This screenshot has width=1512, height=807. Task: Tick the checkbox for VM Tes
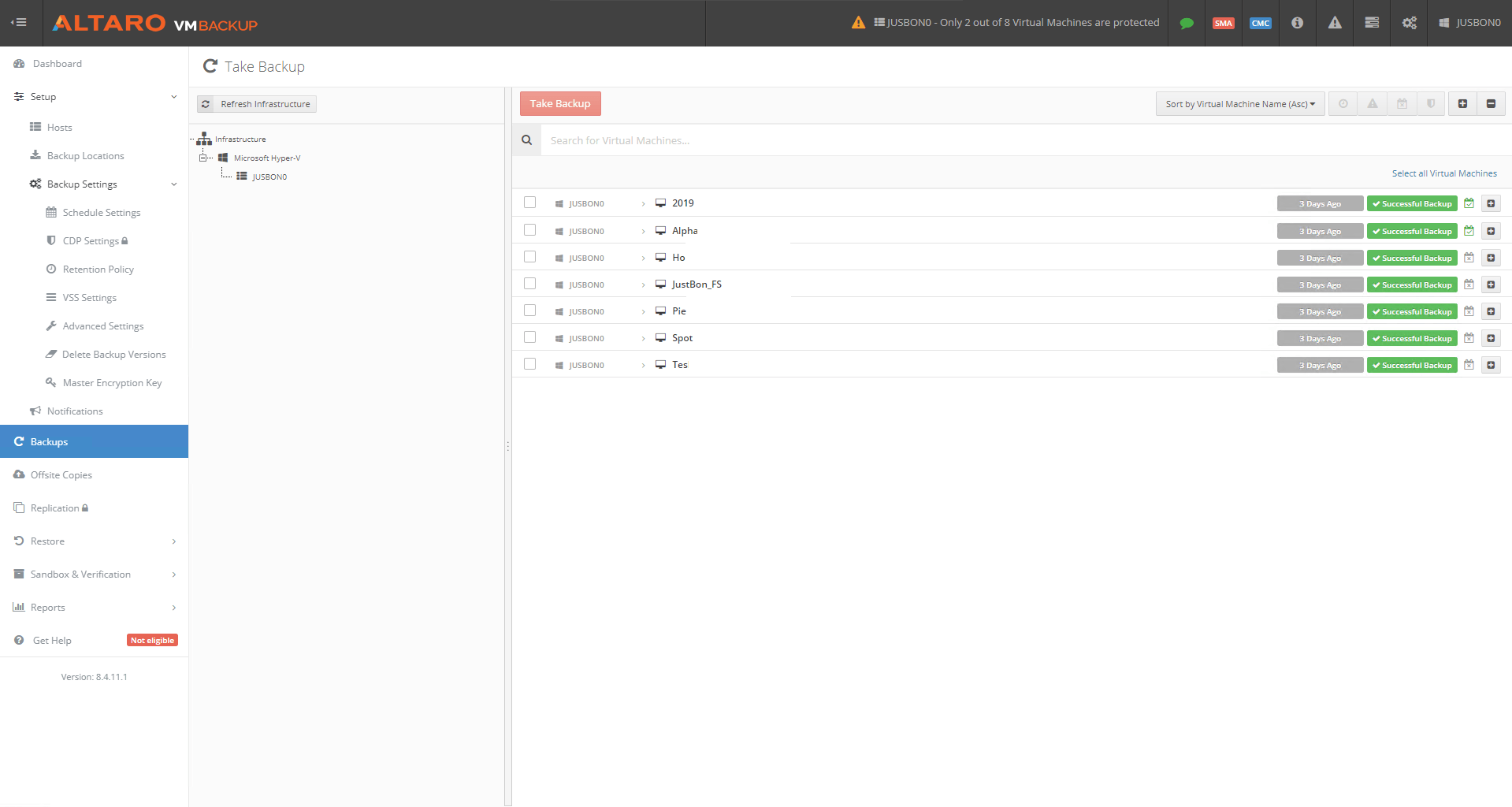pyautogui.click(x=529, y=364)
